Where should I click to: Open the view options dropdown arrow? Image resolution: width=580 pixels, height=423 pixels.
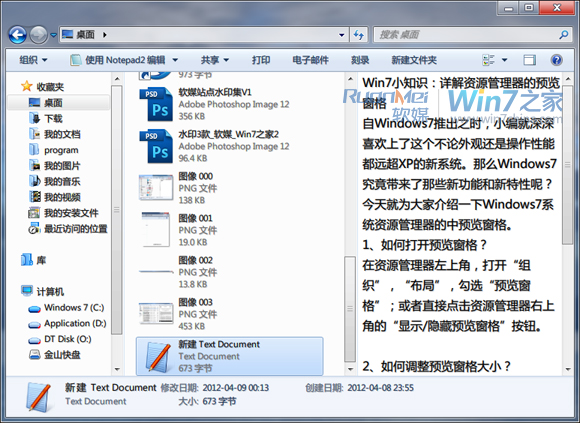pyautogui.click(x=504, y=60)
